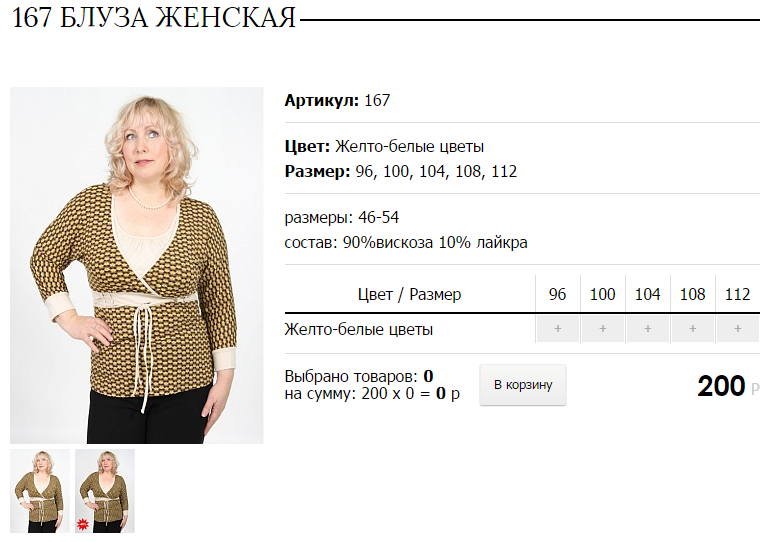Select the second thumbnail with red badge

[105, 491]
